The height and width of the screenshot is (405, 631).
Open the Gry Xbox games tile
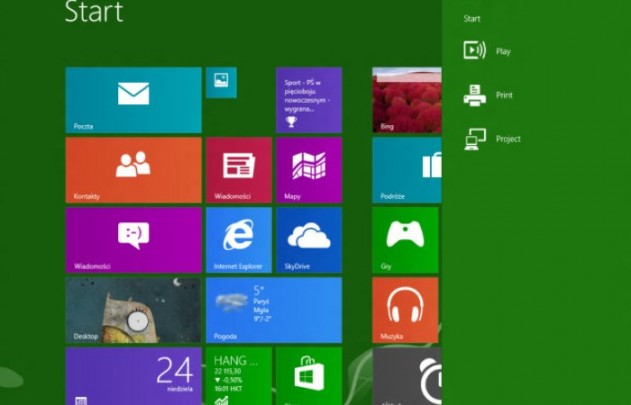406,240
